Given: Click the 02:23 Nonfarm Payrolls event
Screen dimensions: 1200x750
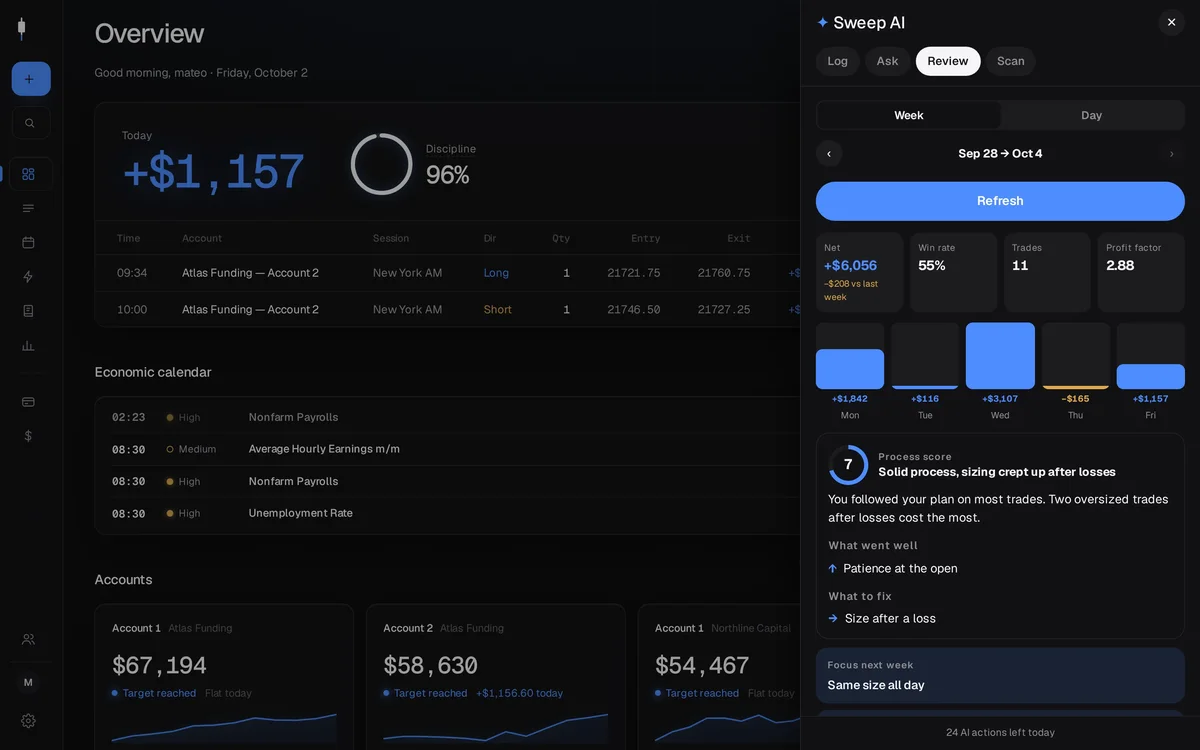Looking at the screenshot, I should click(447, 417).
